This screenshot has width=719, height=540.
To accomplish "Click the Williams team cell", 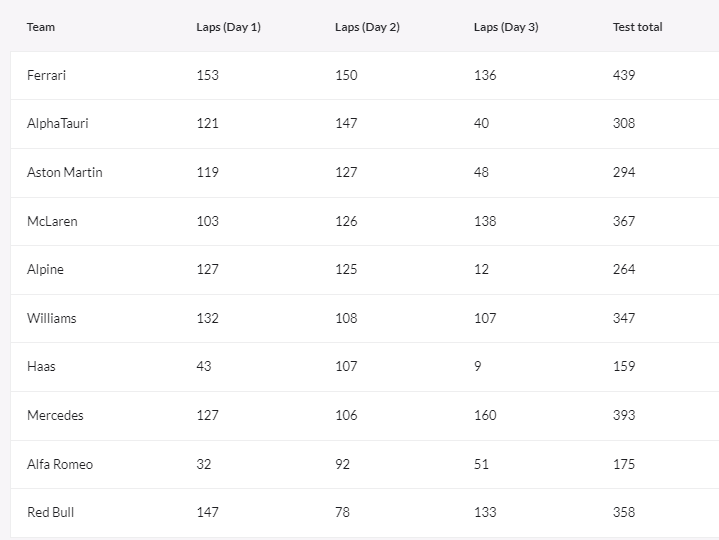I will pos(51,318).
